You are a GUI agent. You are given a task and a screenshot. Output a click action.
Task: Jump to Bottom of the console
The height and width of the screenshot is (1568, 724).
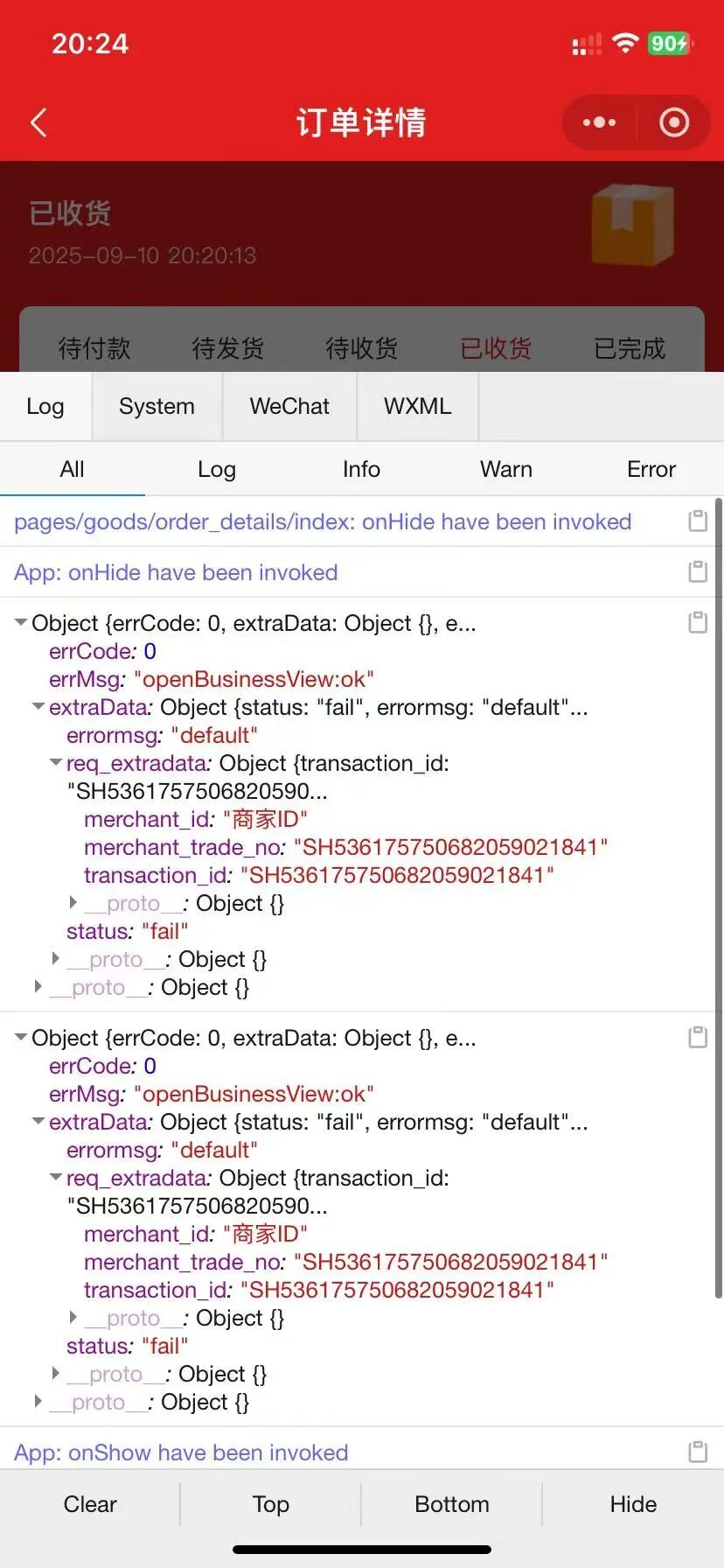[x=452, y=1504]
